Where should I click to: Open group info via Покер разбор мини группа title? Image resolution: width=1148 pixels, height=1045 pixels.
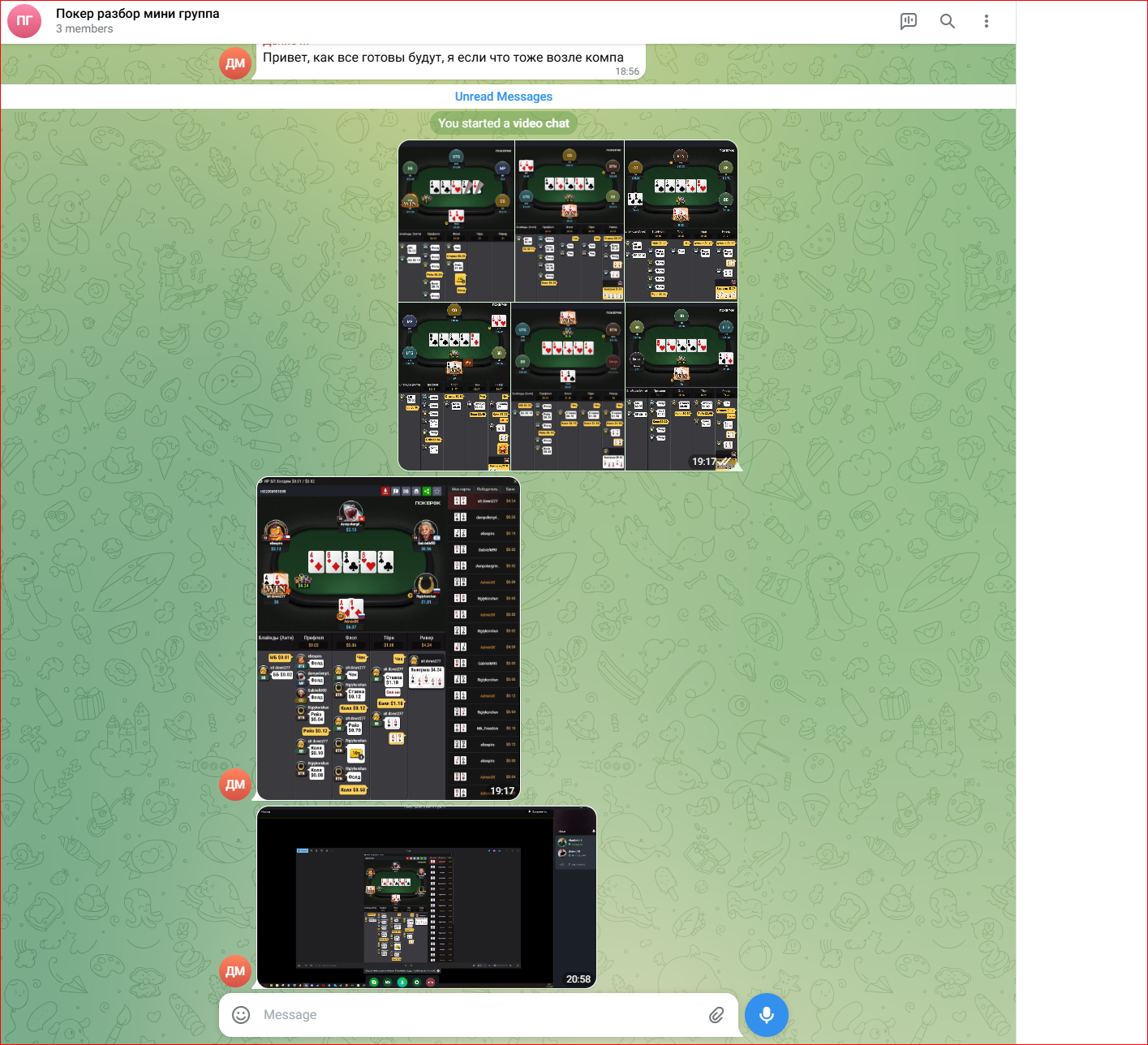[x=138, y=14]
